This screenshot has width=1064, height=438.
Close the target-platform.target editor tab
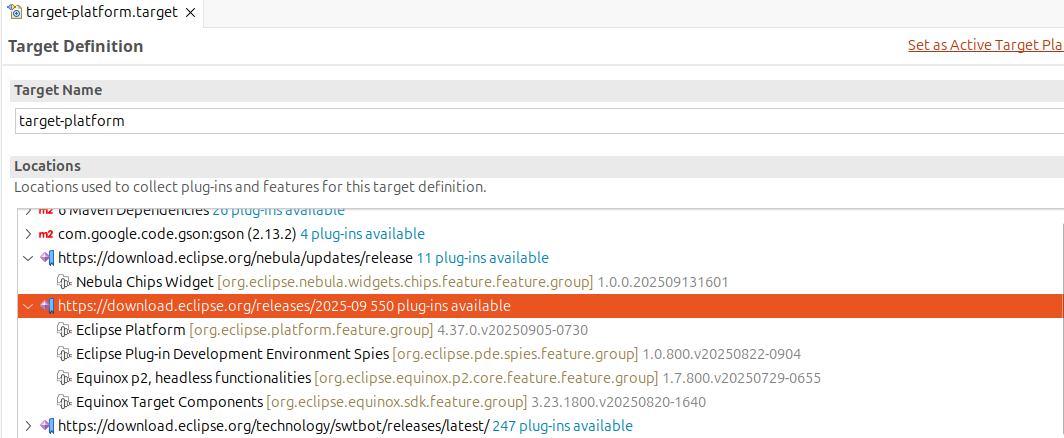pyautogui.click(x=190, y=13)
